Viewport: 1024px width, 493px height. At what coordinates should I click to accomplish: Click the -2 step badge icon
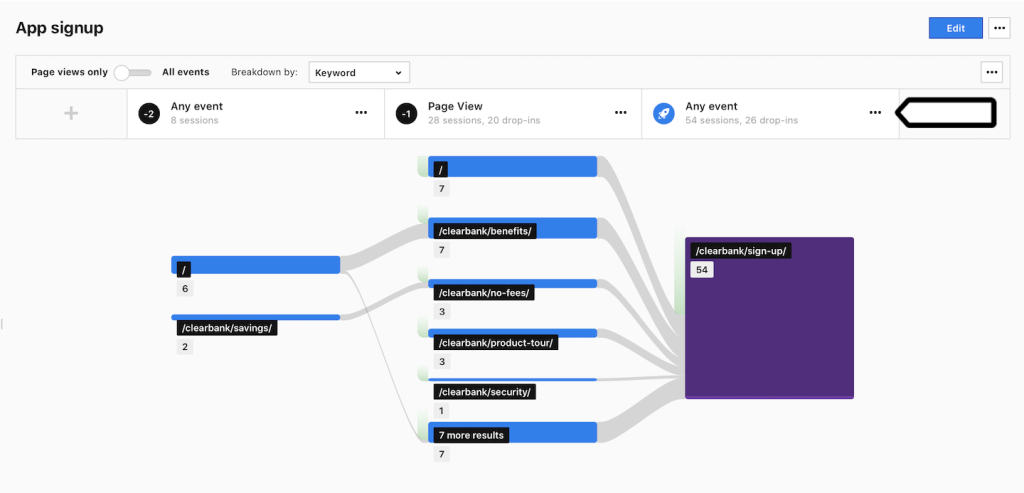coord(149,114)
